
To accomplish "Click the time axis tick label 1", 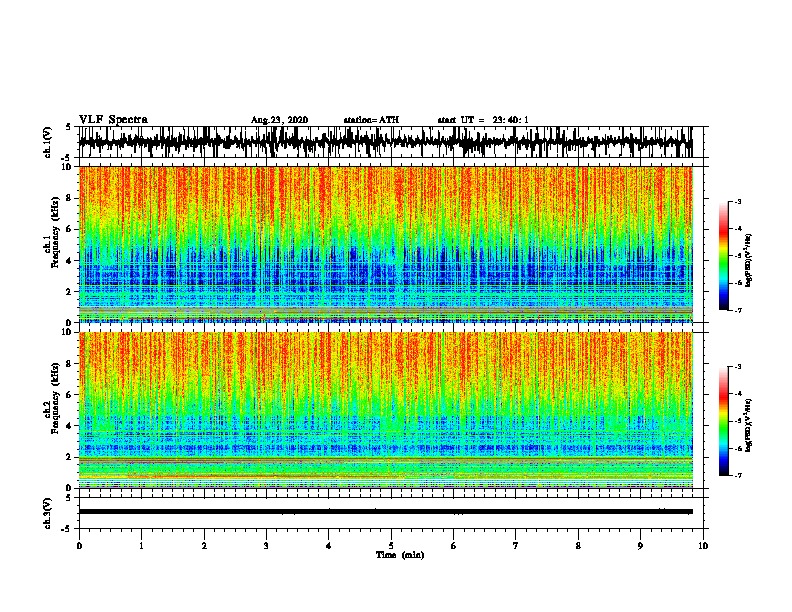I will (141, 546).
